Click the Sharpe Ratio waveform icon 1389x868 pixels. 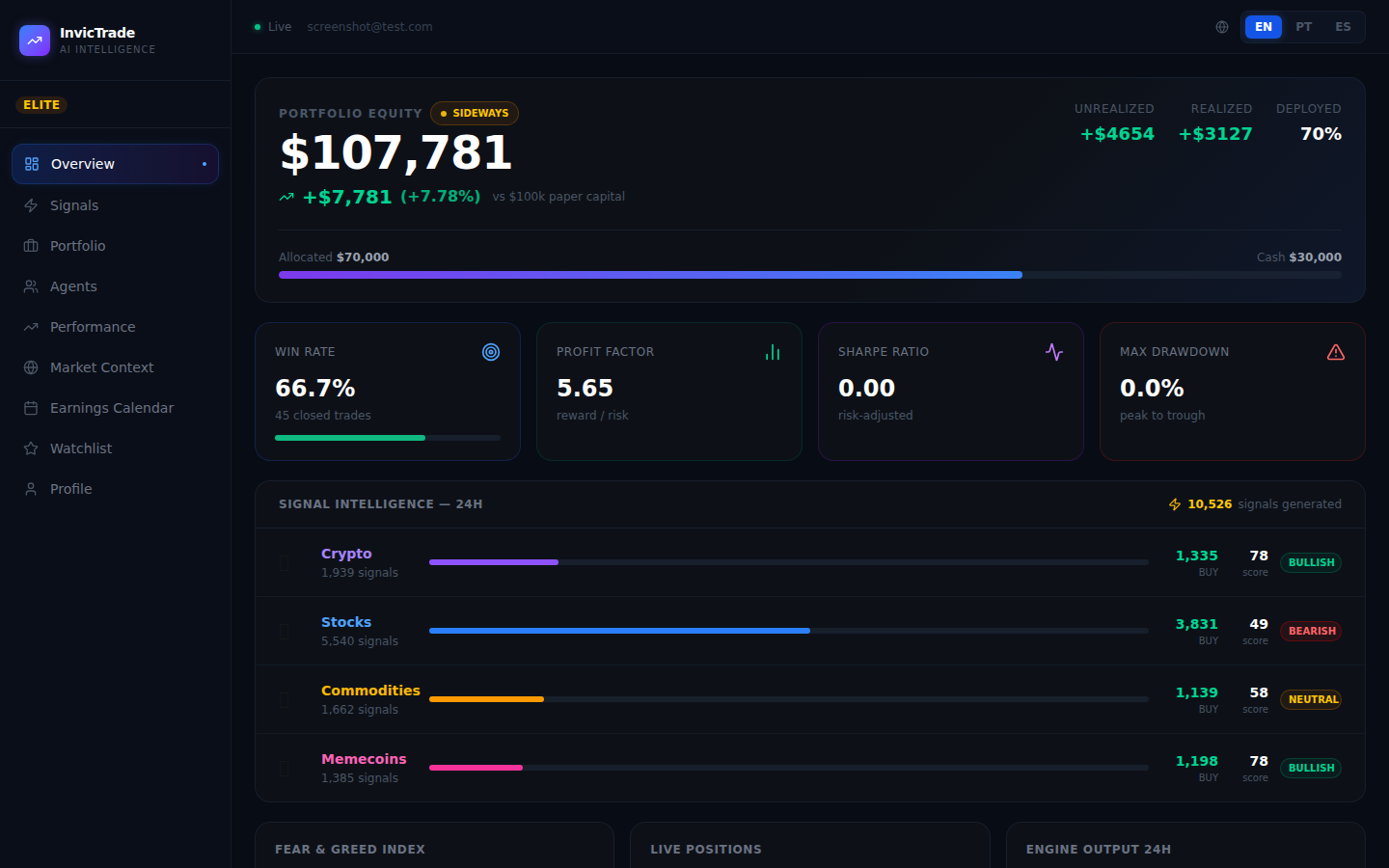coord(1054,352)
